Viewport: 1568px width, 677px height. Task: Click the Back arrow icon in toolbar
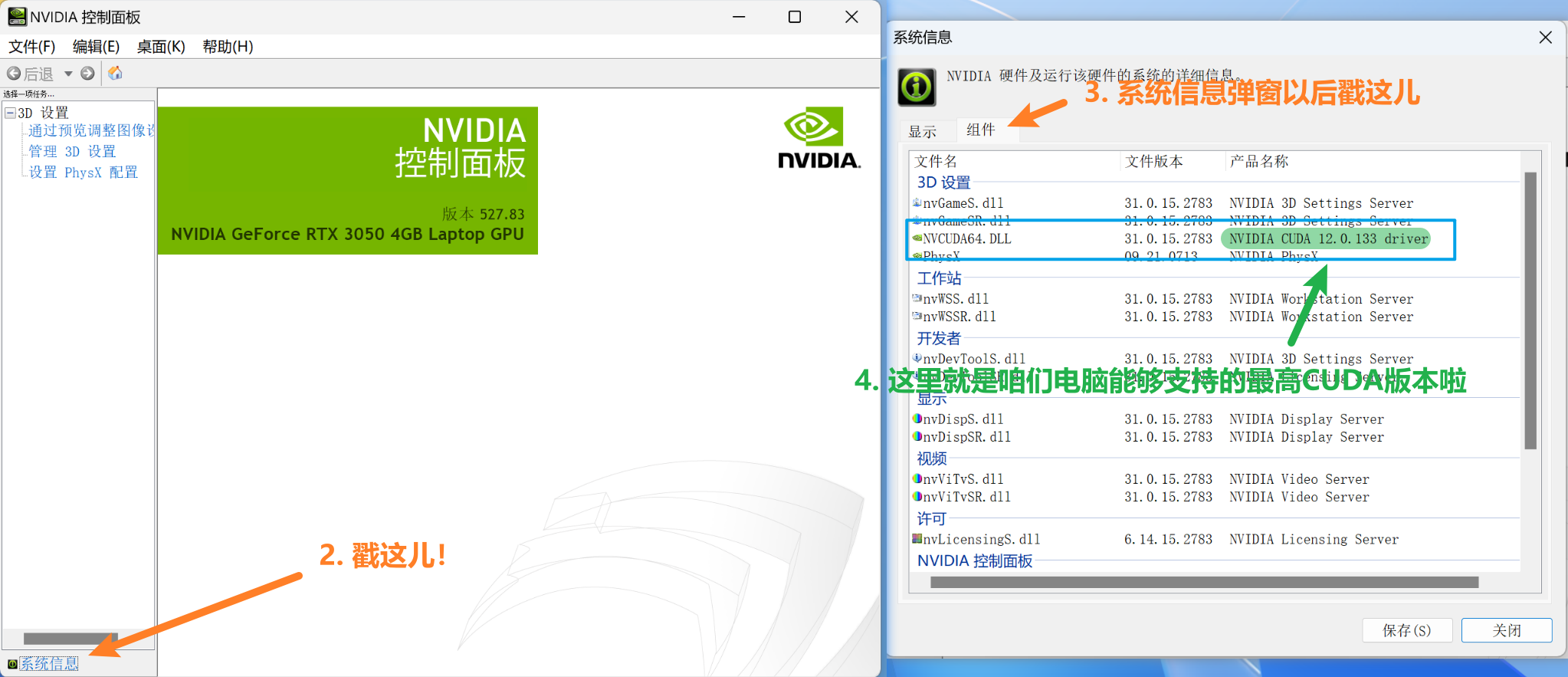tap(14, 74)
